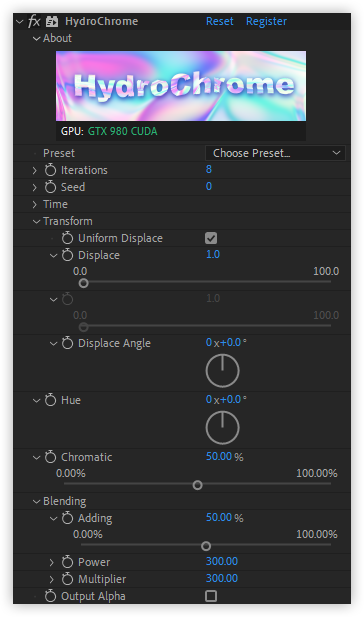The image size is (364, 617).
Task: Click the Chromatic slider handle
Action: (x=198, y=485)
